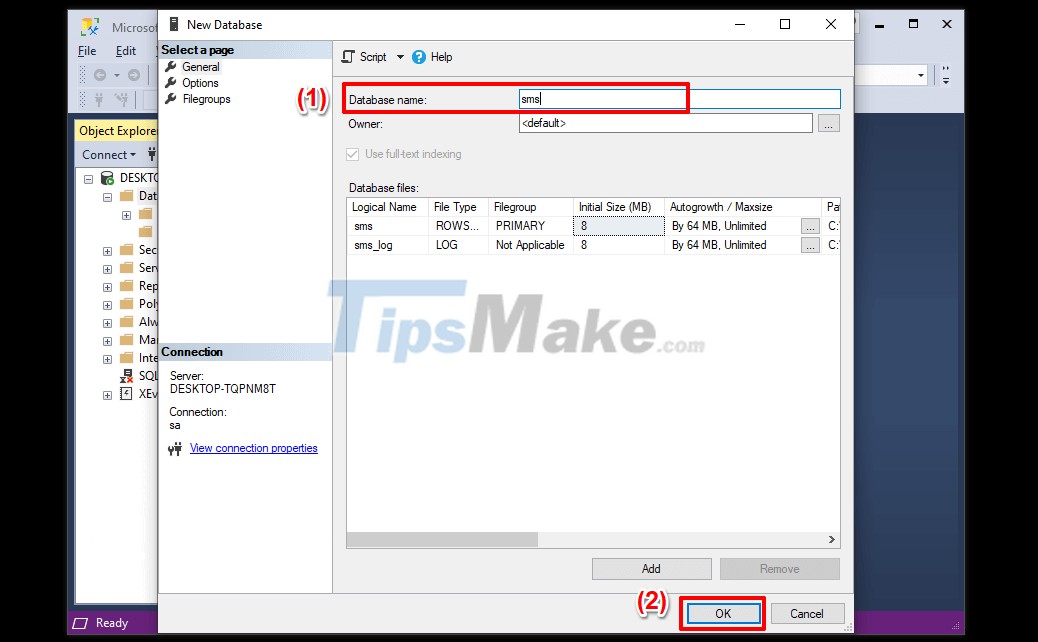The height and width of the screenshot is (642, 1038).
Task: Click the Cancel button
Action: tap(807, 613)
